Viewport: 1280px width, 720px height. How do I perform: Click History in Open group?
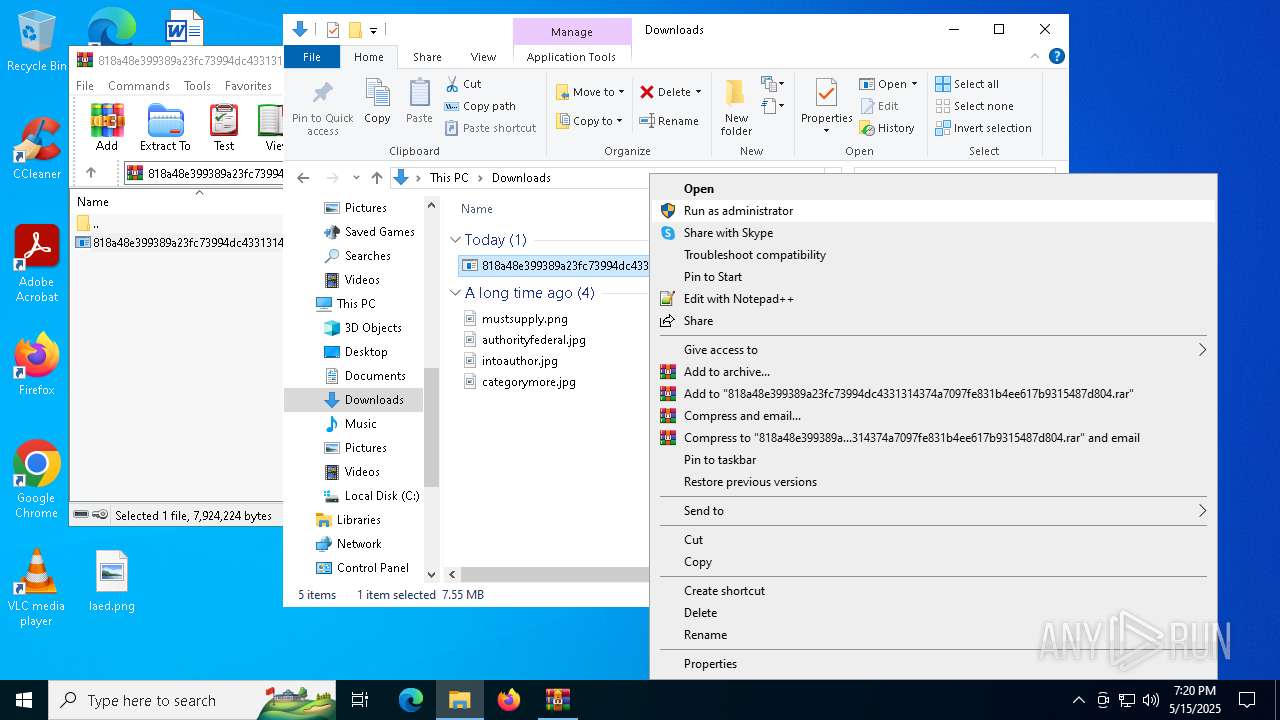coord(887,128)
